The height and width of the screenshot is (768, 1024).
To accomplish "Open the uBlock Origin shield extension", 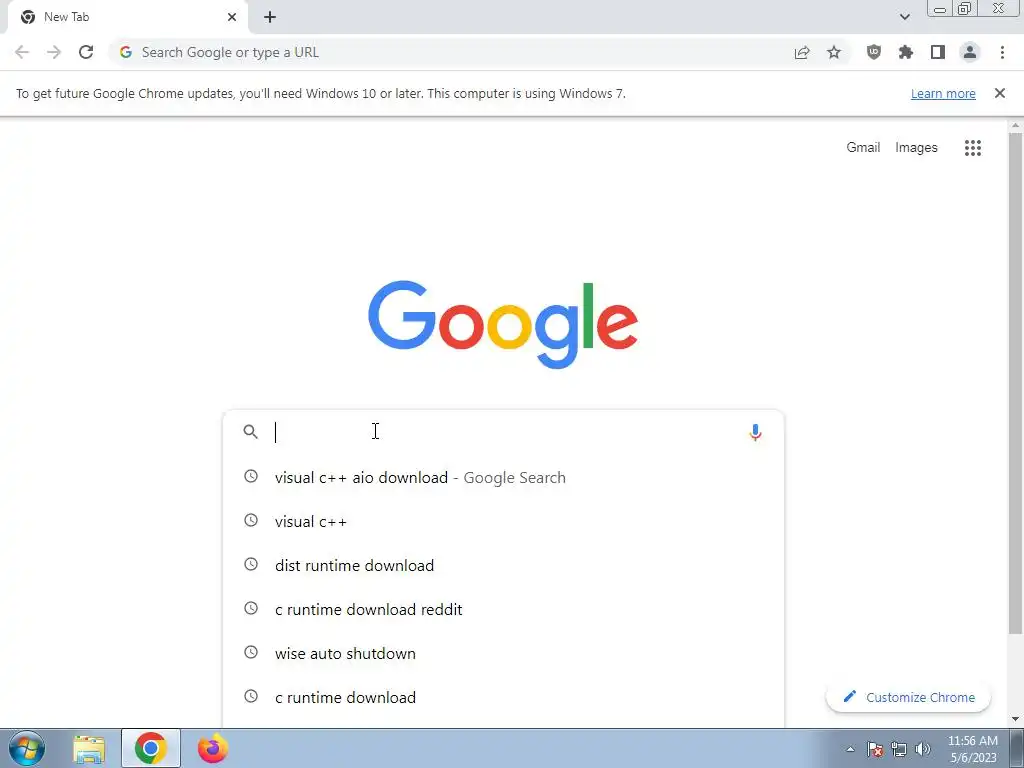I will (x=873, y=52).
